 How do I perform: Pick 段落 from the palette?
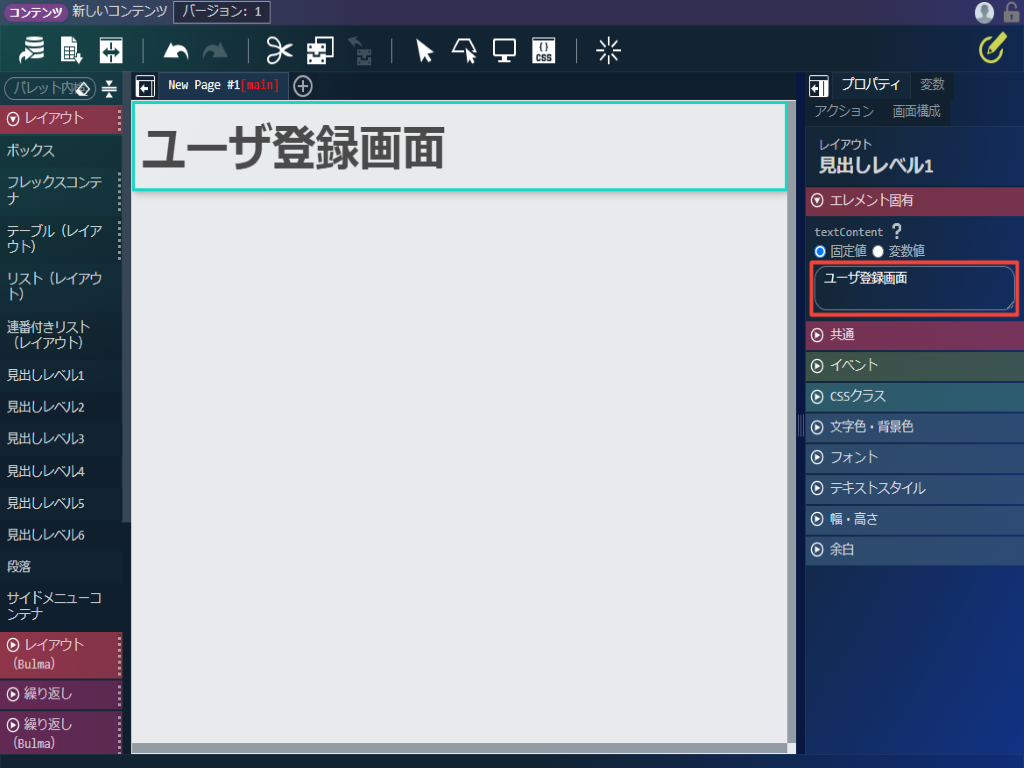coord(61,567)
